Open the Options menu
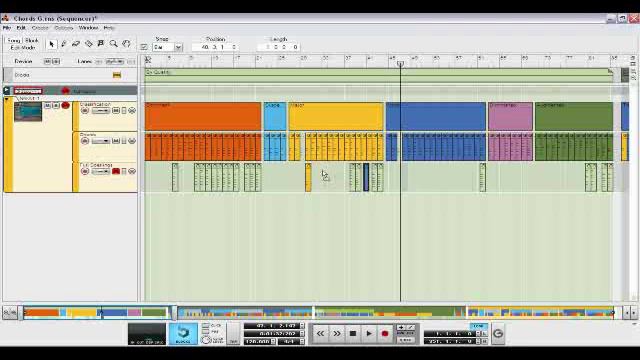 pyautogui.click(x=64, y=28)
